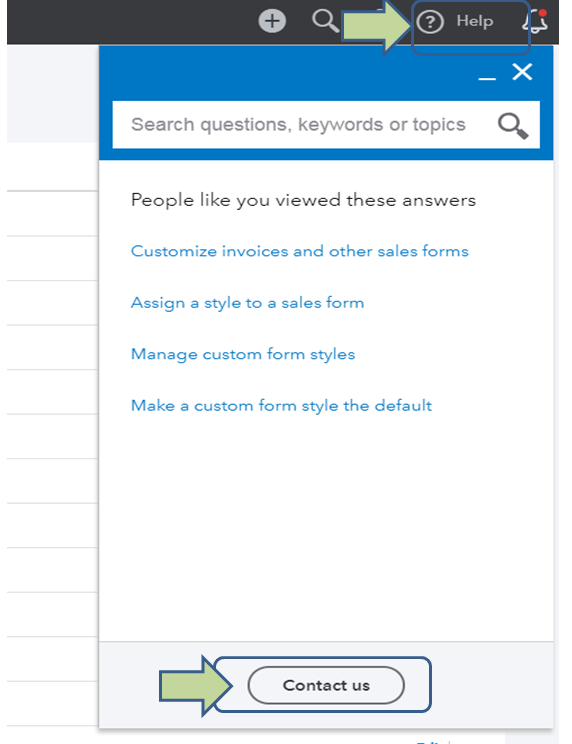The image size is (572, 744).
Task: Minimize the help panel
Action: [x=487, y=78]
